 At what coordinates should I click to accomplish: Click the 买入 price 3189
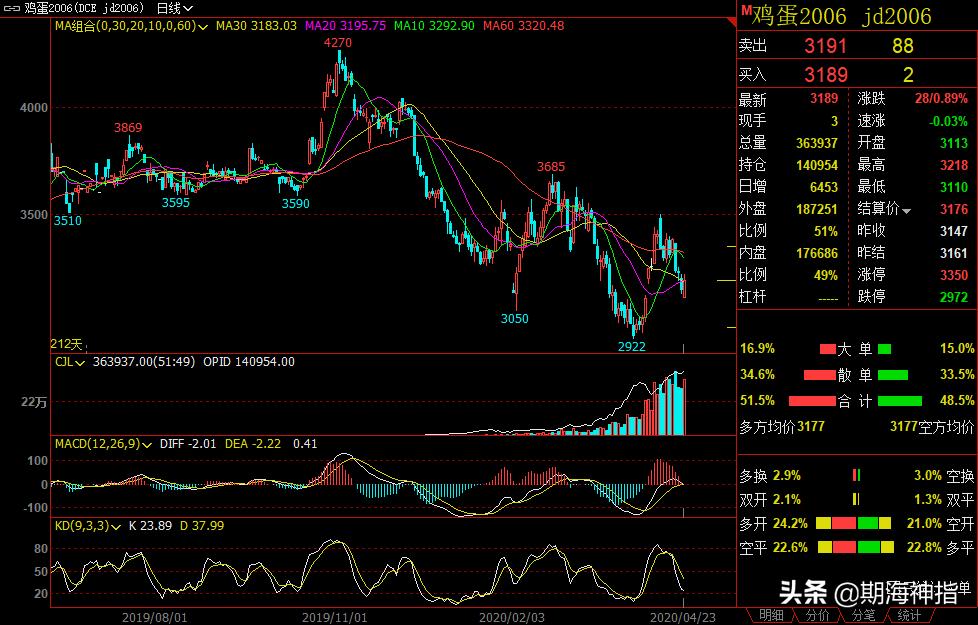pyautogui.click(x=826, y=75)
